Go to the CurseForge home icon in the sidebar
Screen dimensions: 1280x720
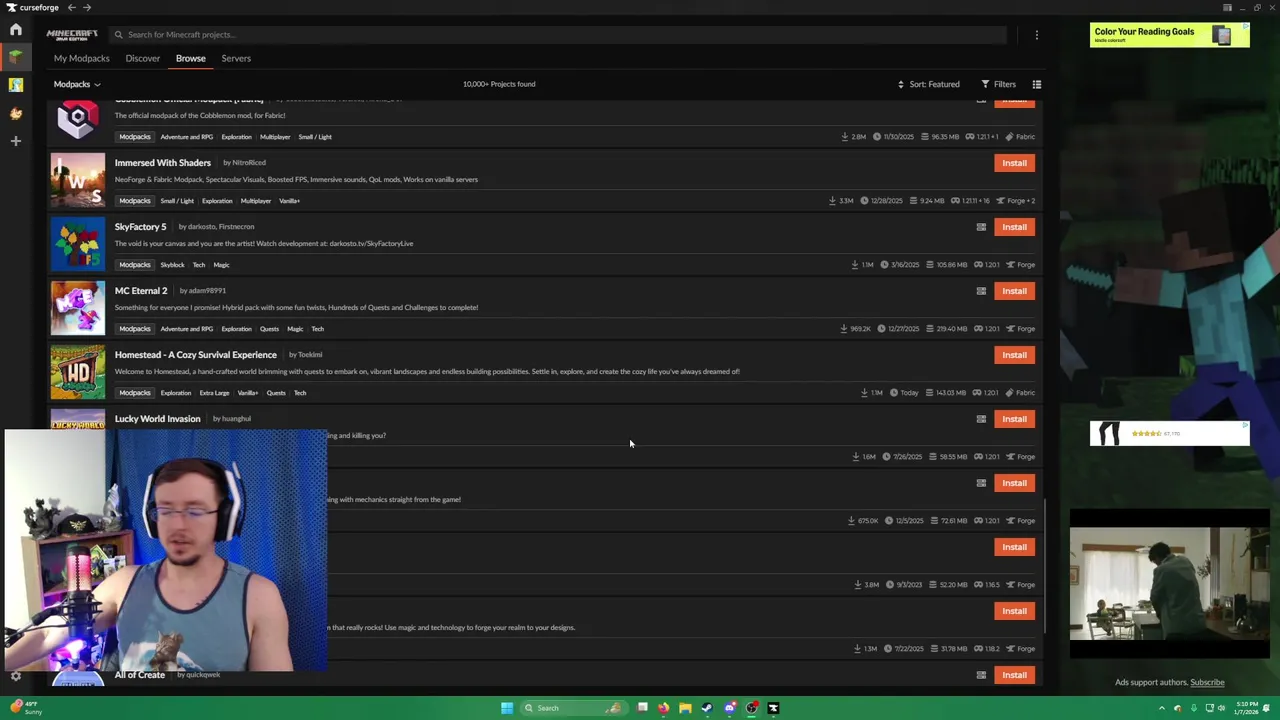point(16,30)
